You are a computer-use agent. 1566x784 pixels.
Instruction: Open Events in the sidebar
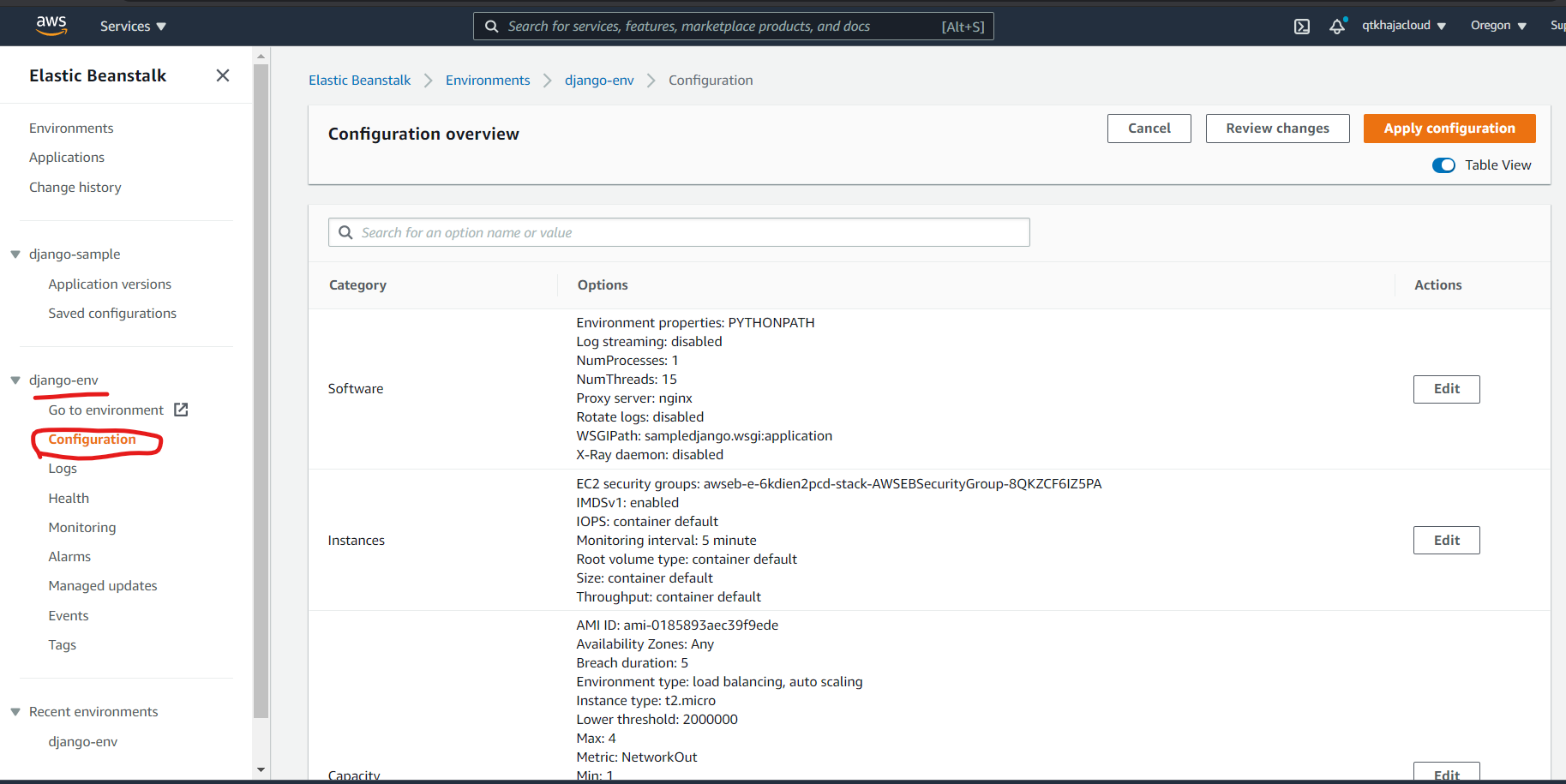69,616
